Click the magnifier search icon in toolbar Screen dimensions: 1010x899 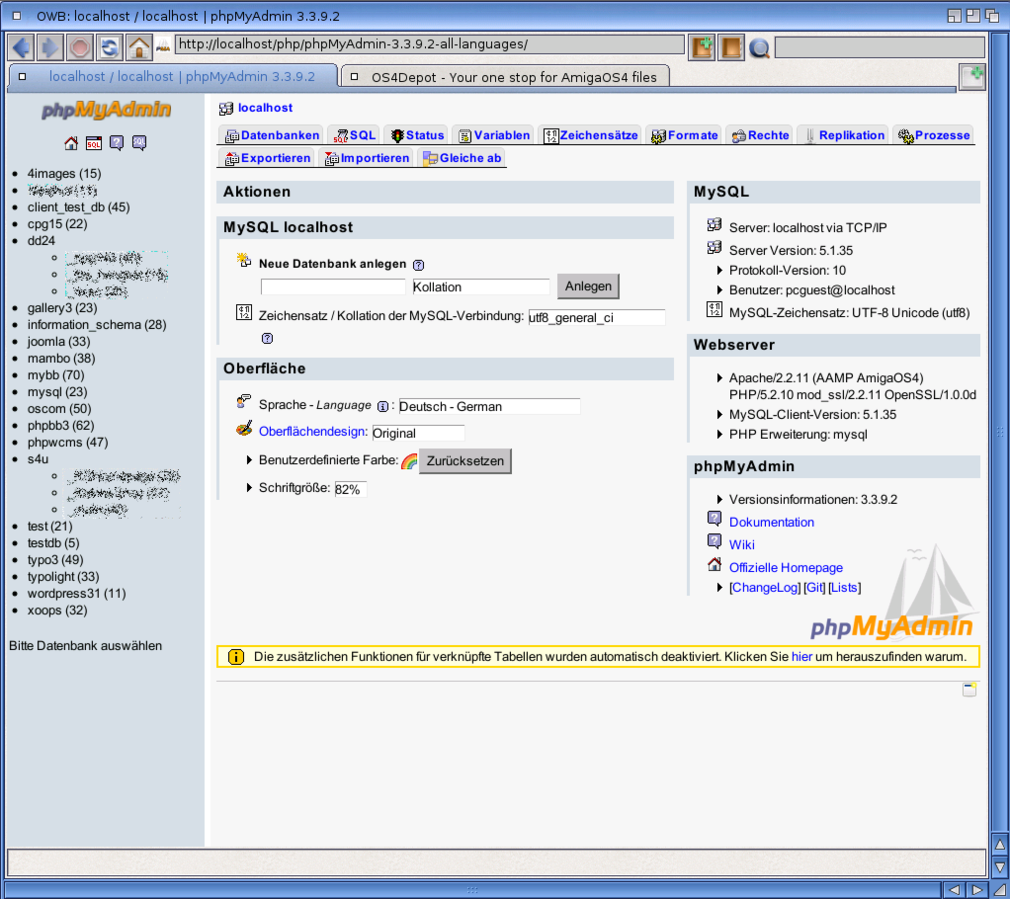759,47
